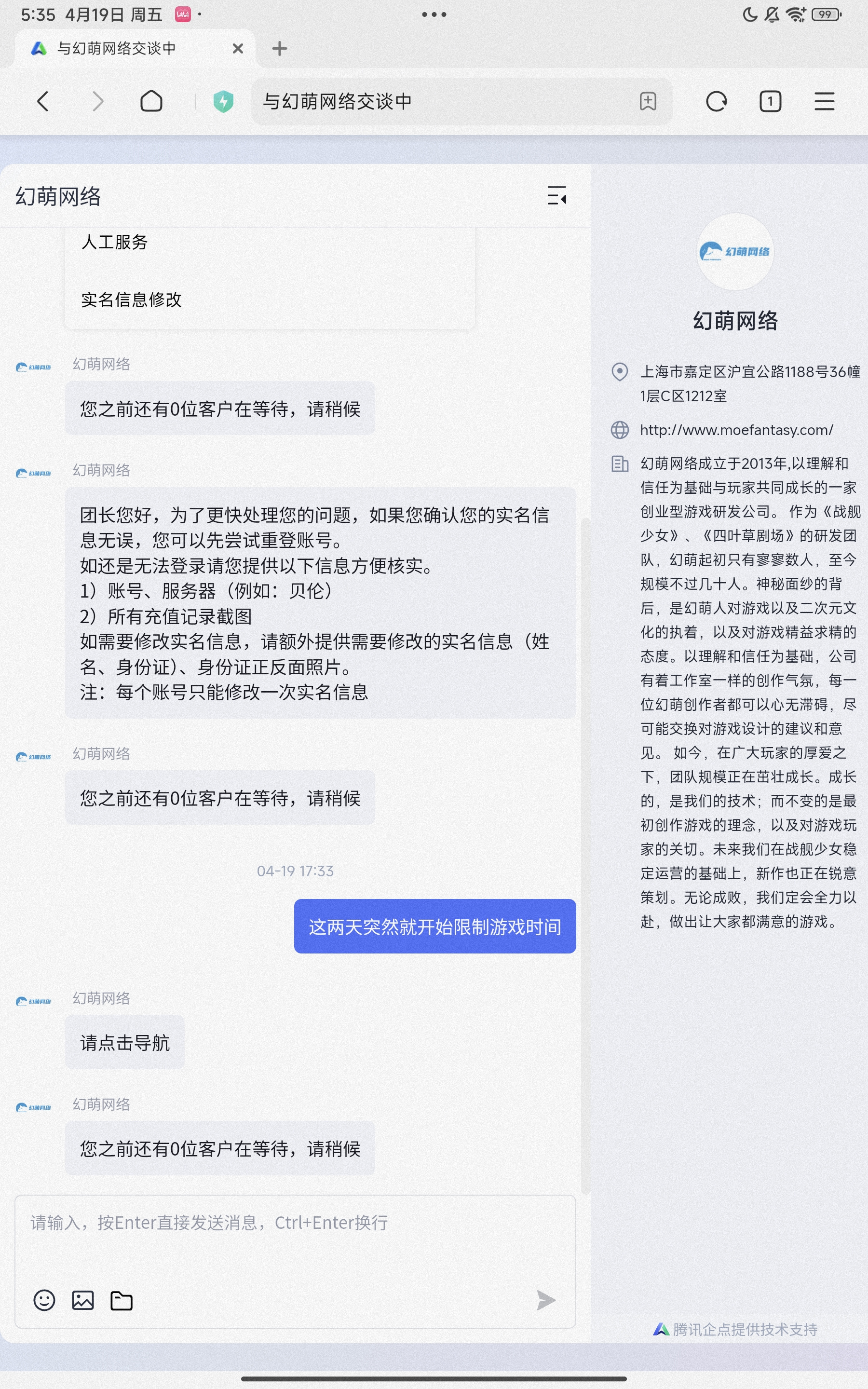Tap the moon do-not-disturb status icon

[750, 14]
